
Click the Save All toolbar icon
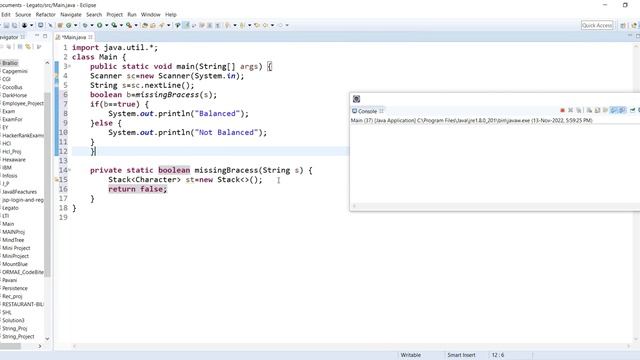point(15,25)
